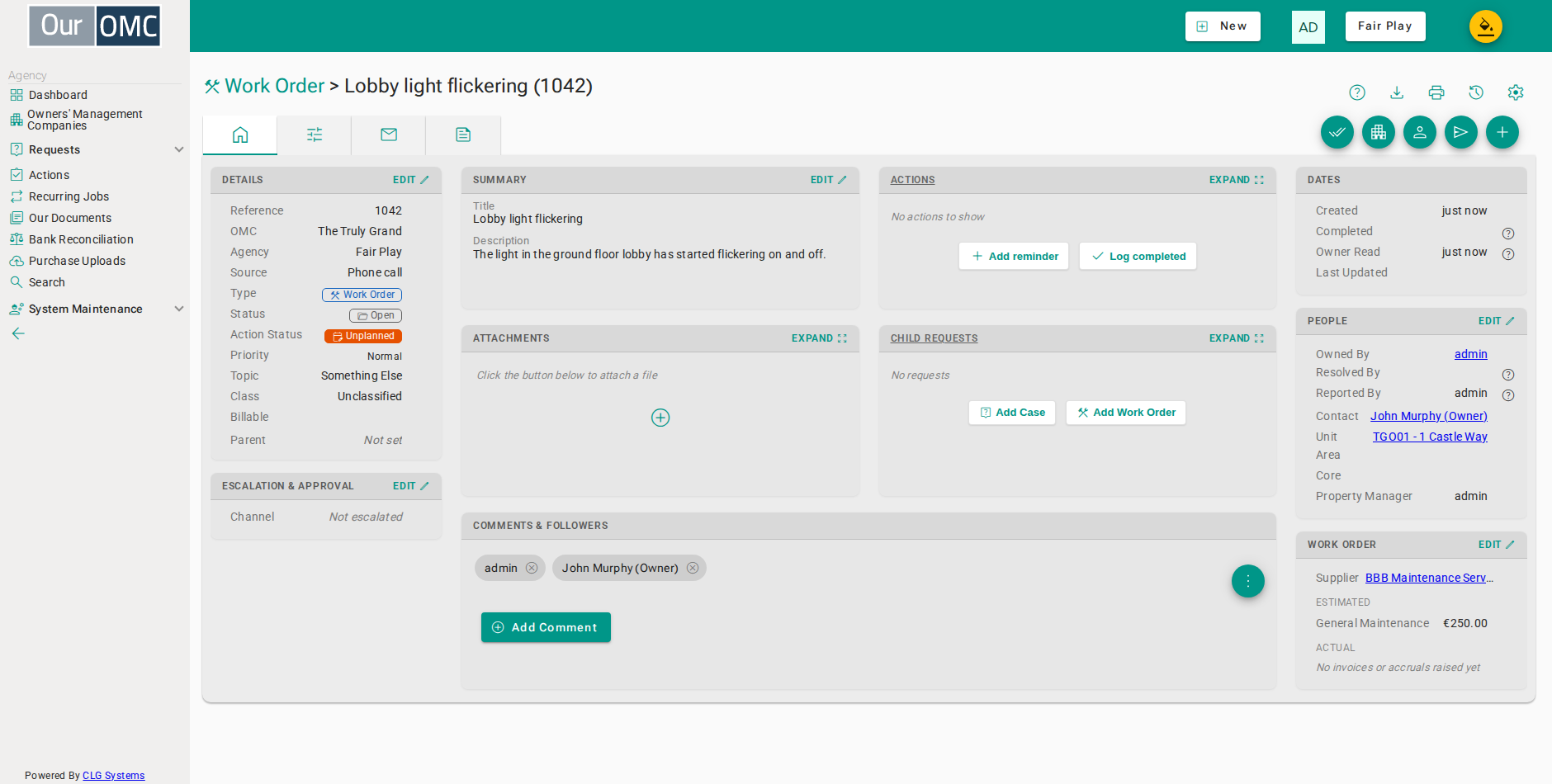Click the download icon in header
This screenshot has width=1552, height=784.
(1397, 92)
